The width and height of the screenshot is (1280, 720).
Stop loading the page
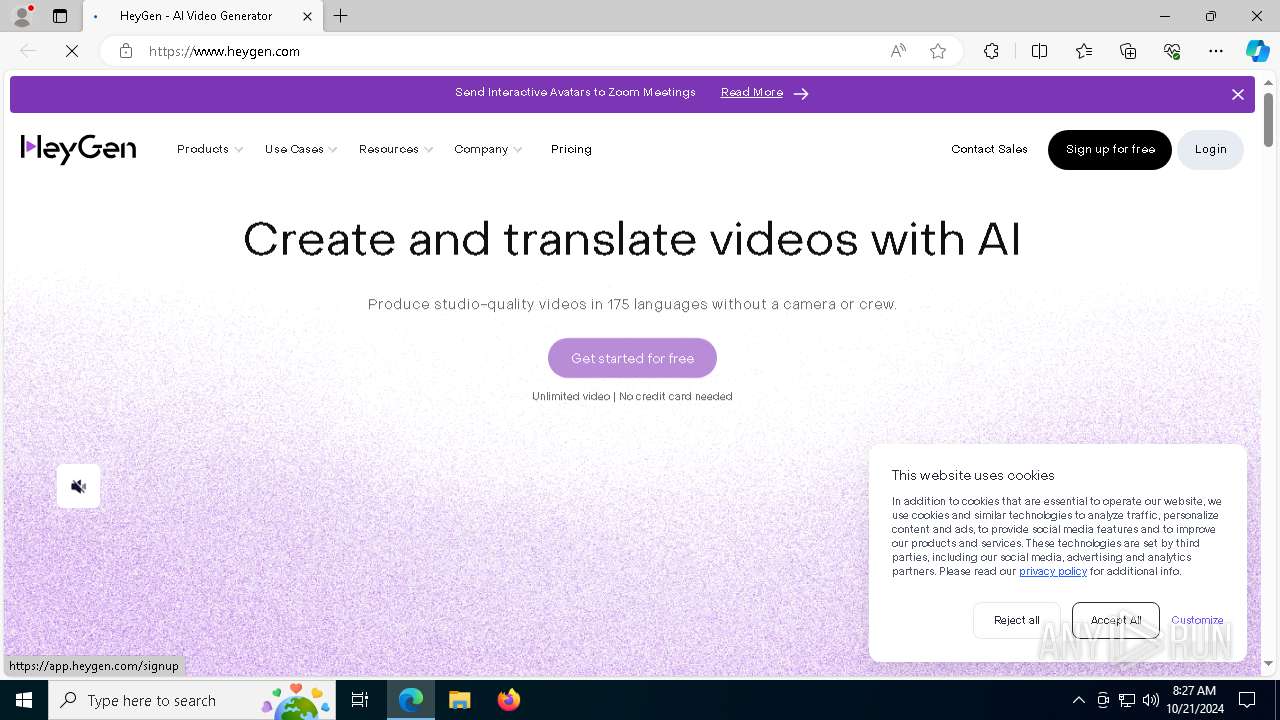(x=72, y=51)
